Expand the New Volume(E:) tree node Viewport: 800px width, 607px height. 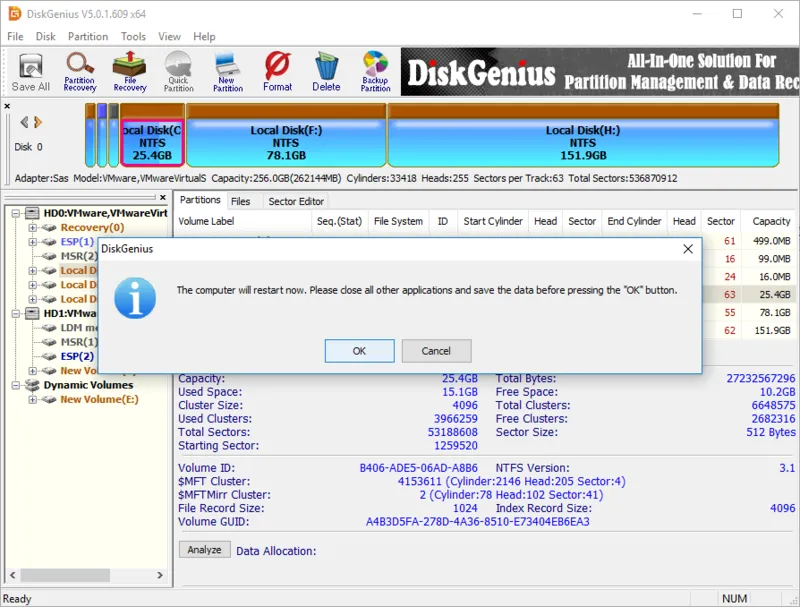[33, 400]
